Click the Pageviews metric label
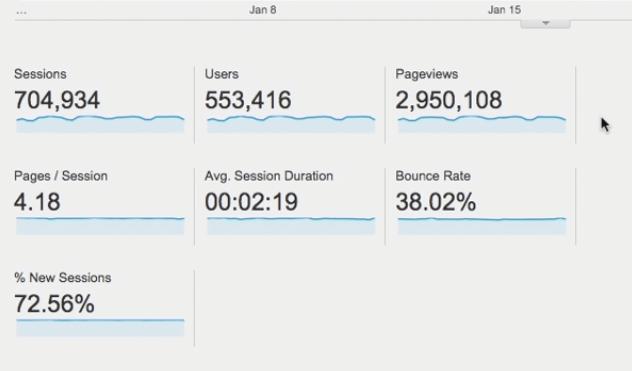Viewport: 632px width, 371px height. (x=426, y=74)
